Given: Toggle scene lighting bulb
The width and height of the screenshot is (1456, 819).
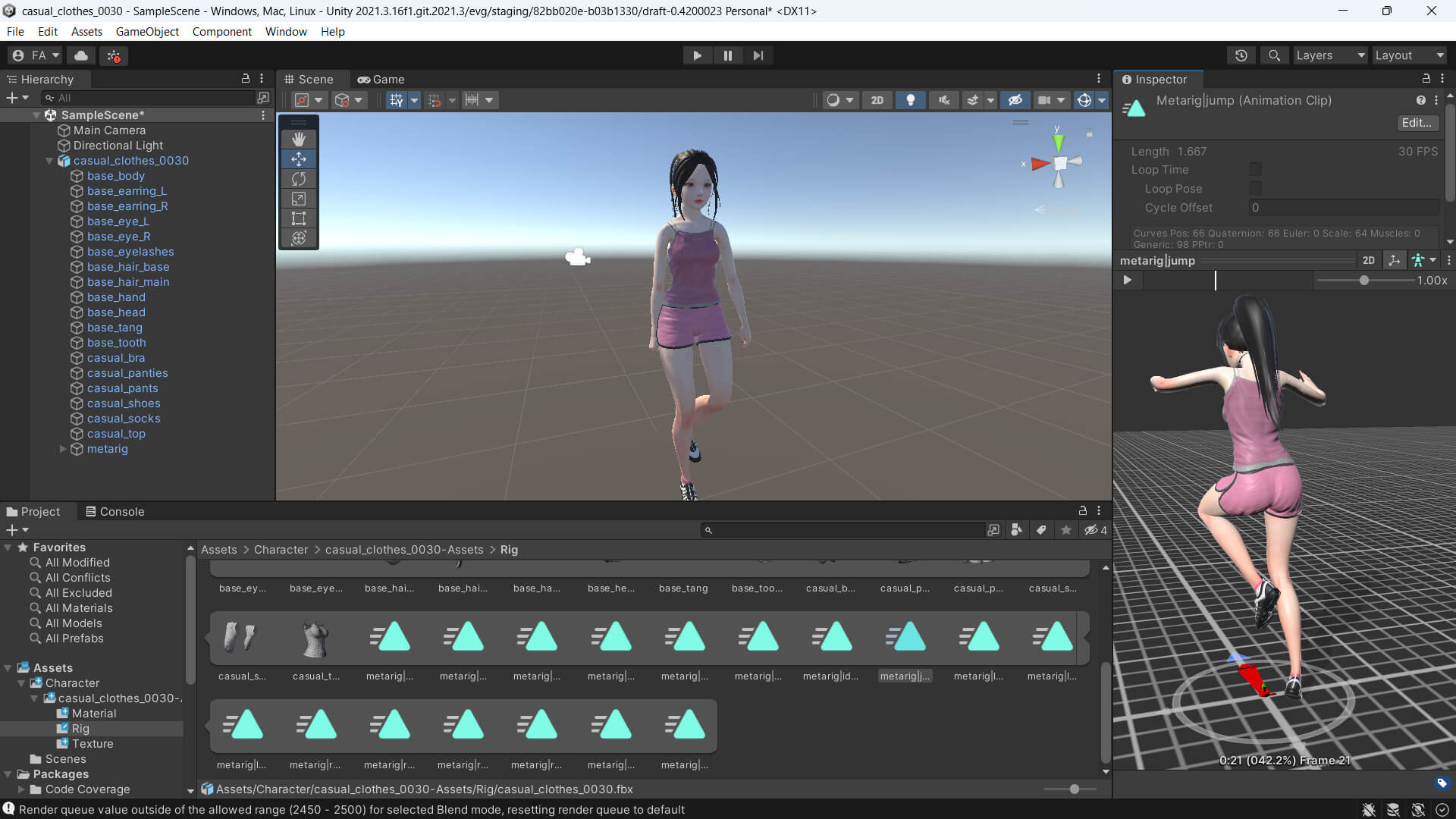Looking at the screenshot, I should pyautogui.click(x=910, y=100).
